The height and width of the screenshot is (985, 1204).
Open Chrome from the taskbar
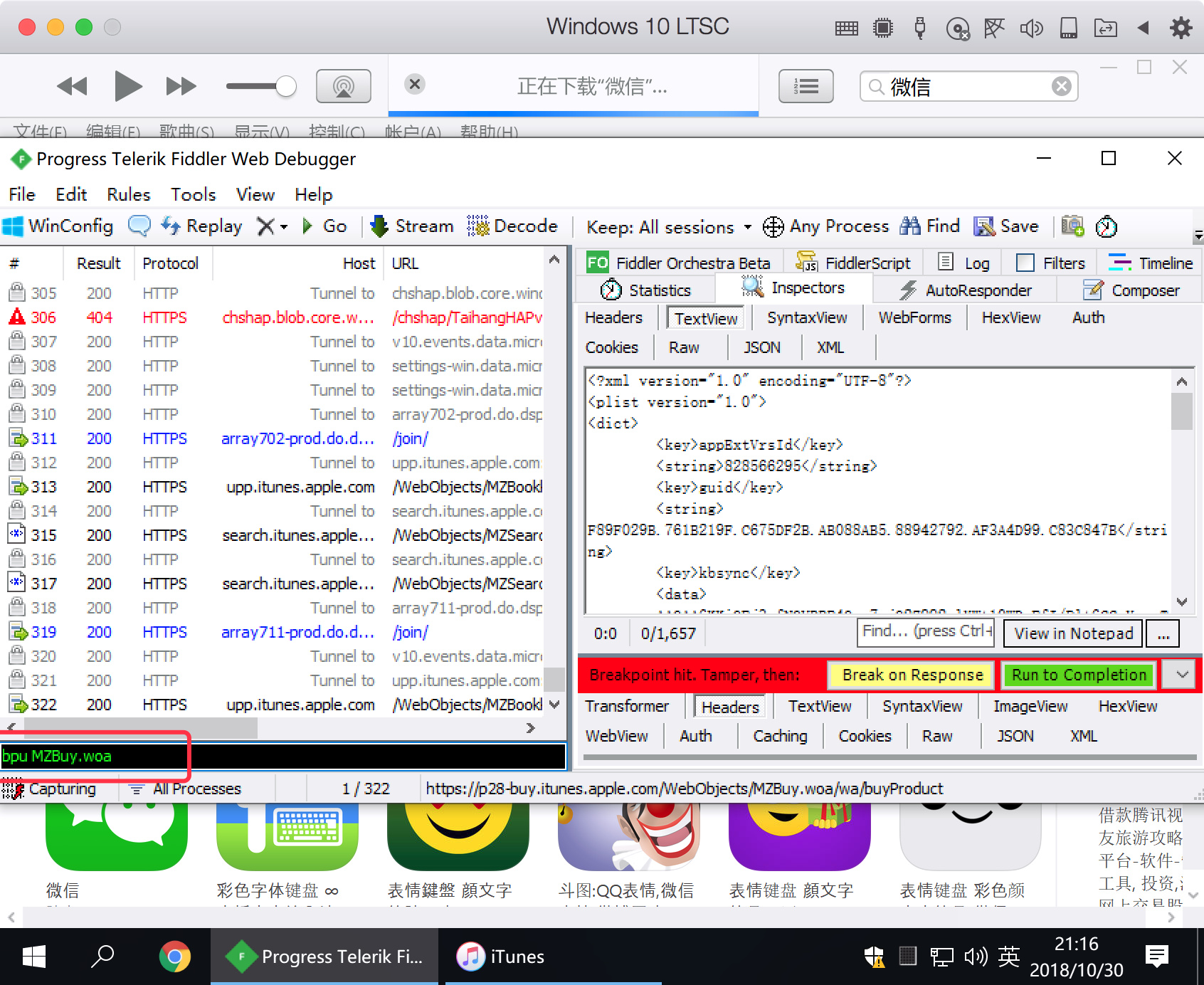coord(175,957)
